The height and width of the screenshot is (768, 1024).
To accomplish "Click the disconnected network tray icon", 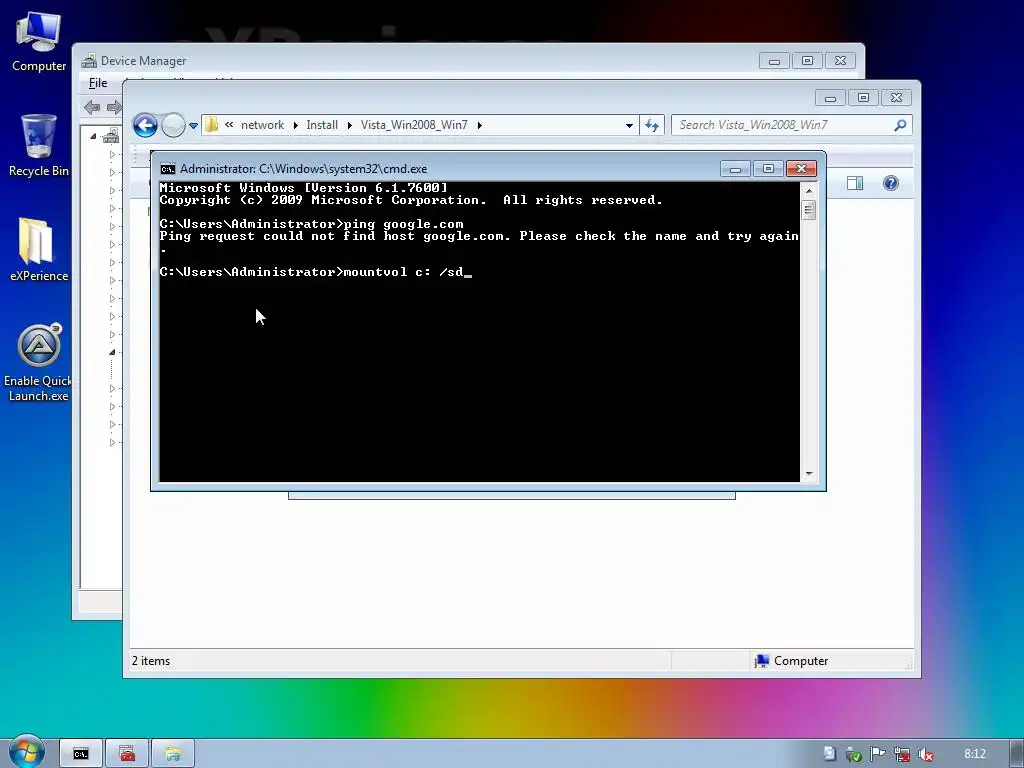I will (901, 754).
